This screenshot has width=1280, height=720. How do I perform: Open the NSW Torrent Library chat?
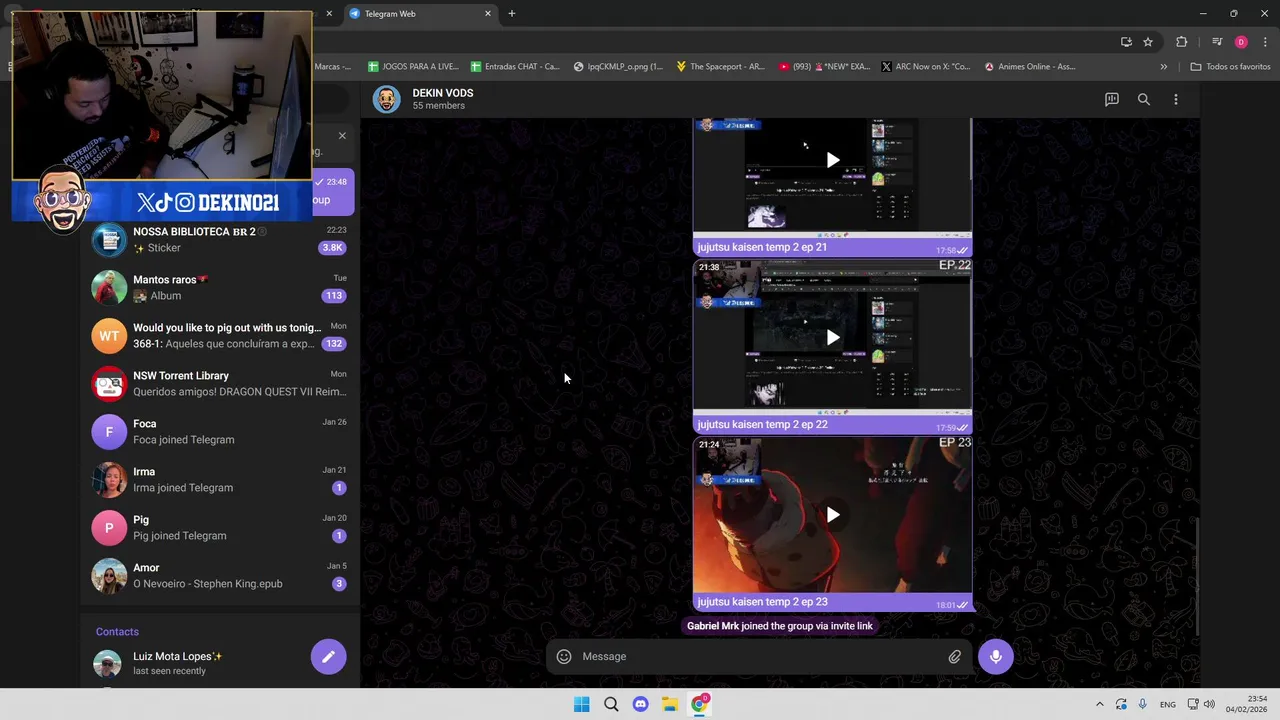pos(220,383)
